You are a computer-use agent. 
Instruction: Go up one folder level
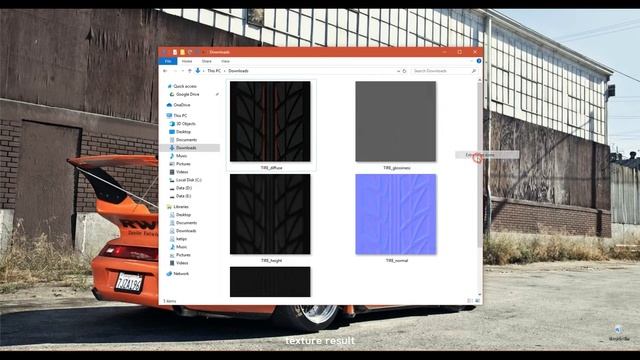(189, 71)
